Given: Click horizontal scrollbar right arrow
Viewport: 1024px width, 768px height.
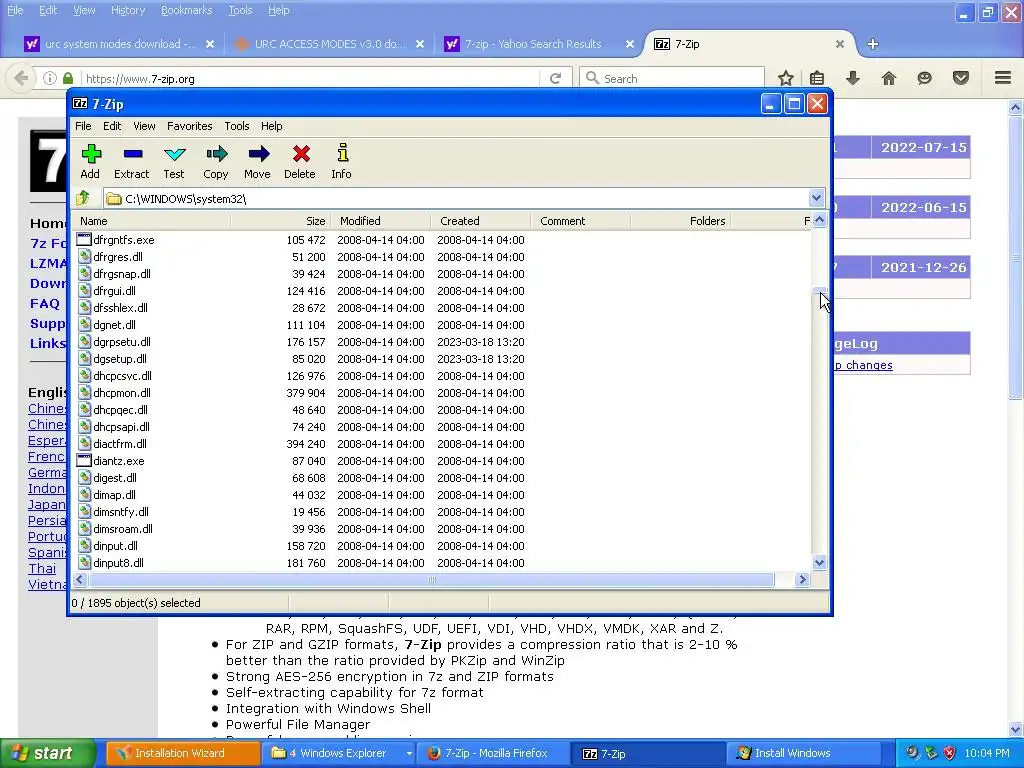Looking at the screenshot, I should (x=803, y=579).
